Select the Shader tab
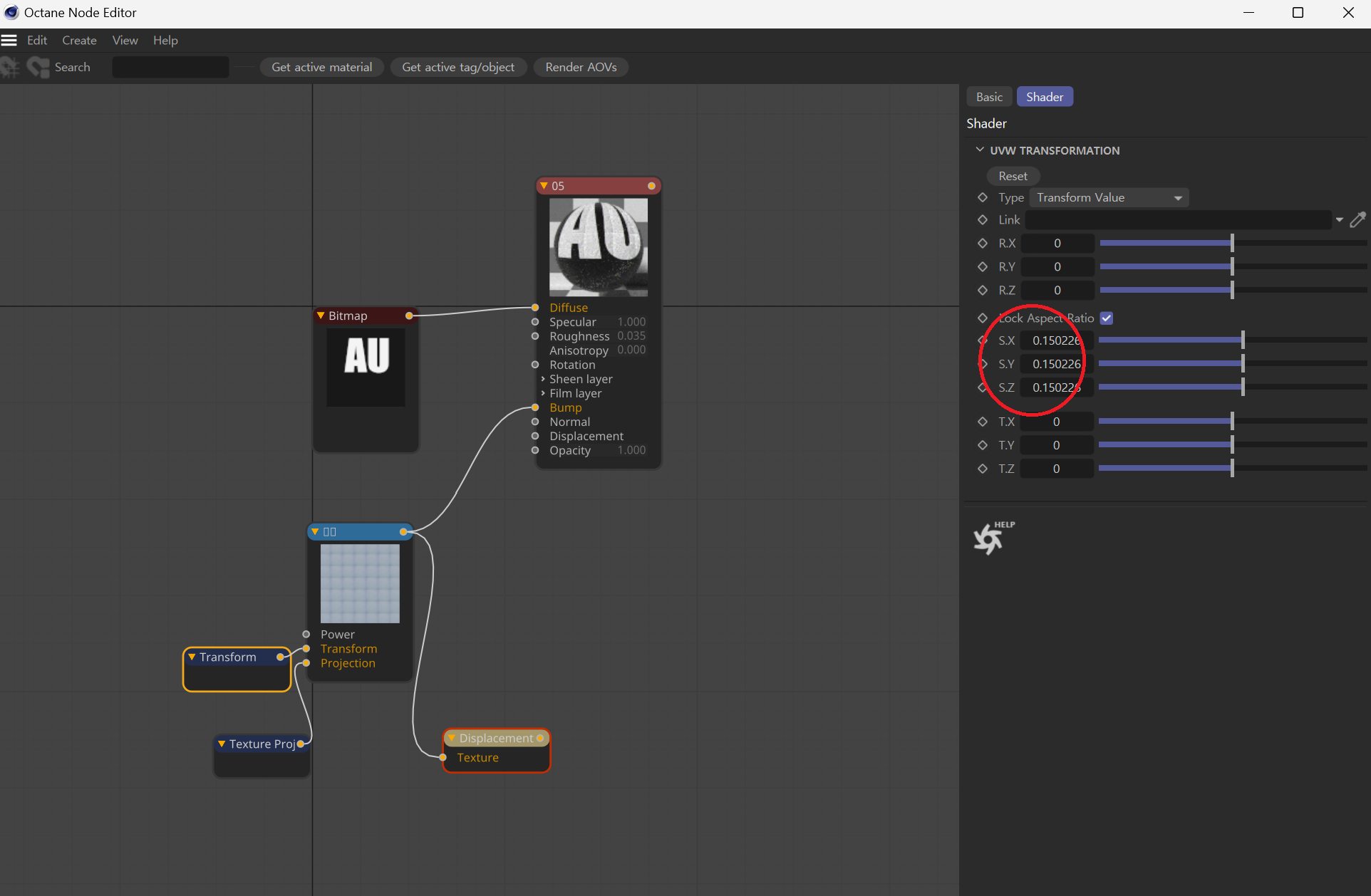 tap(1045, 97)
